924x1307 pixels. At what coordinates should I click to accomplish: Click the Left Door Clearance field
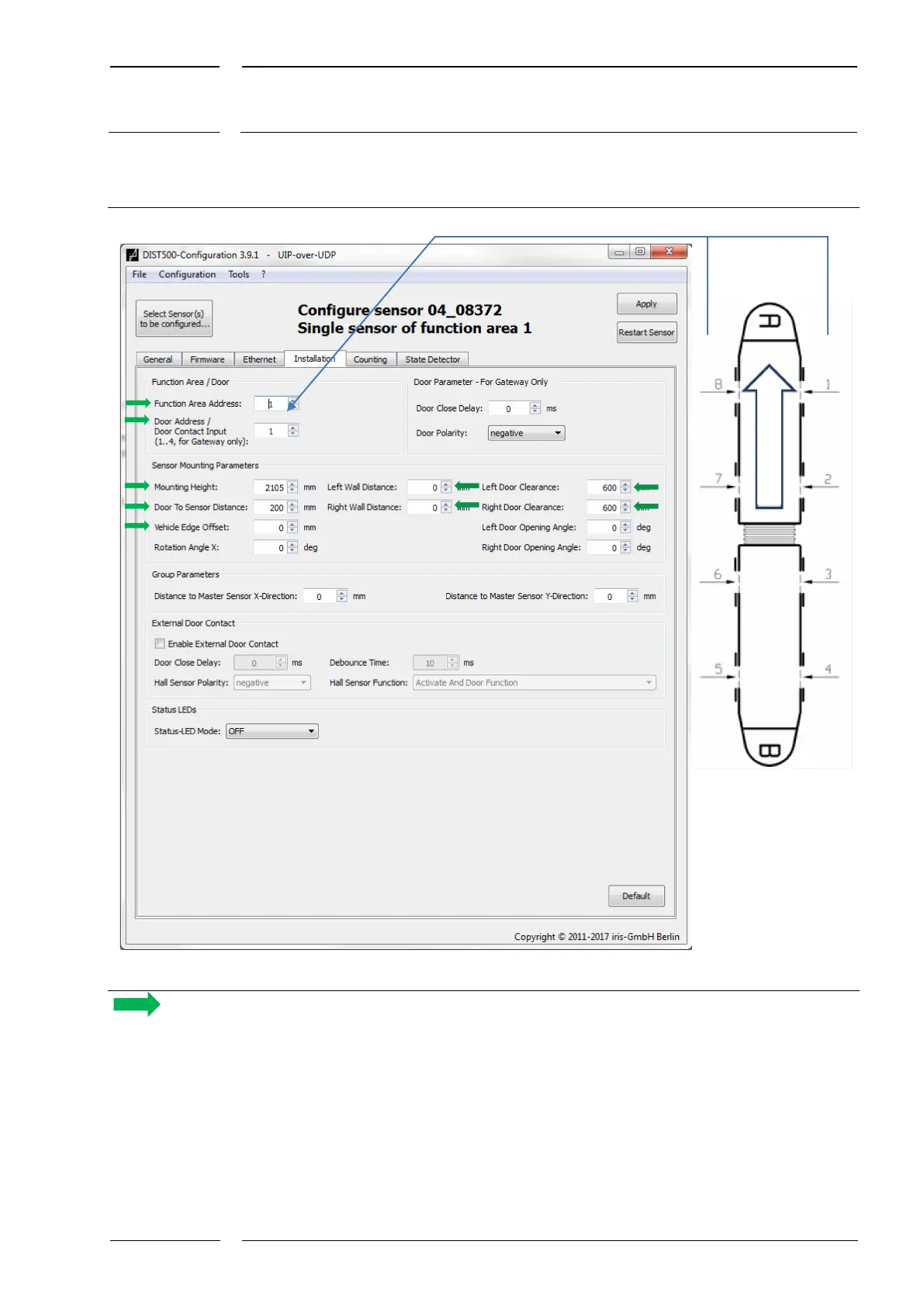(604, 487)
